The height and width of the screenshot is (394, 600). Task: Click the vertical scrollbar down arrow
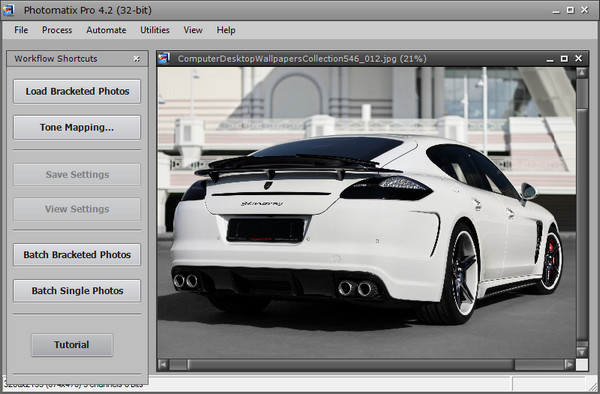(x=582, y=352)
